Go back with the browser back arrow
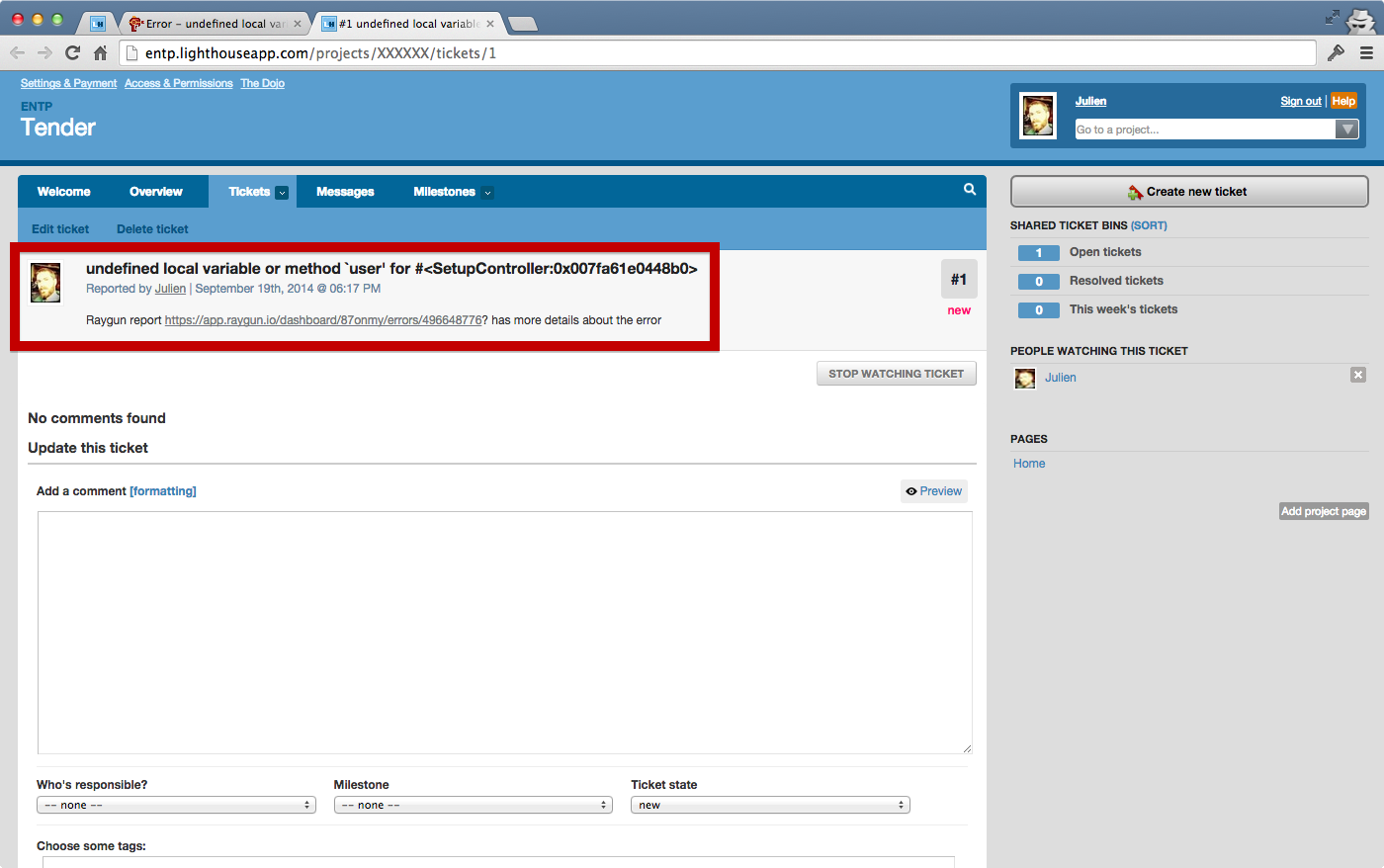This screenshot has height=868, width=1384. [17, 53]
